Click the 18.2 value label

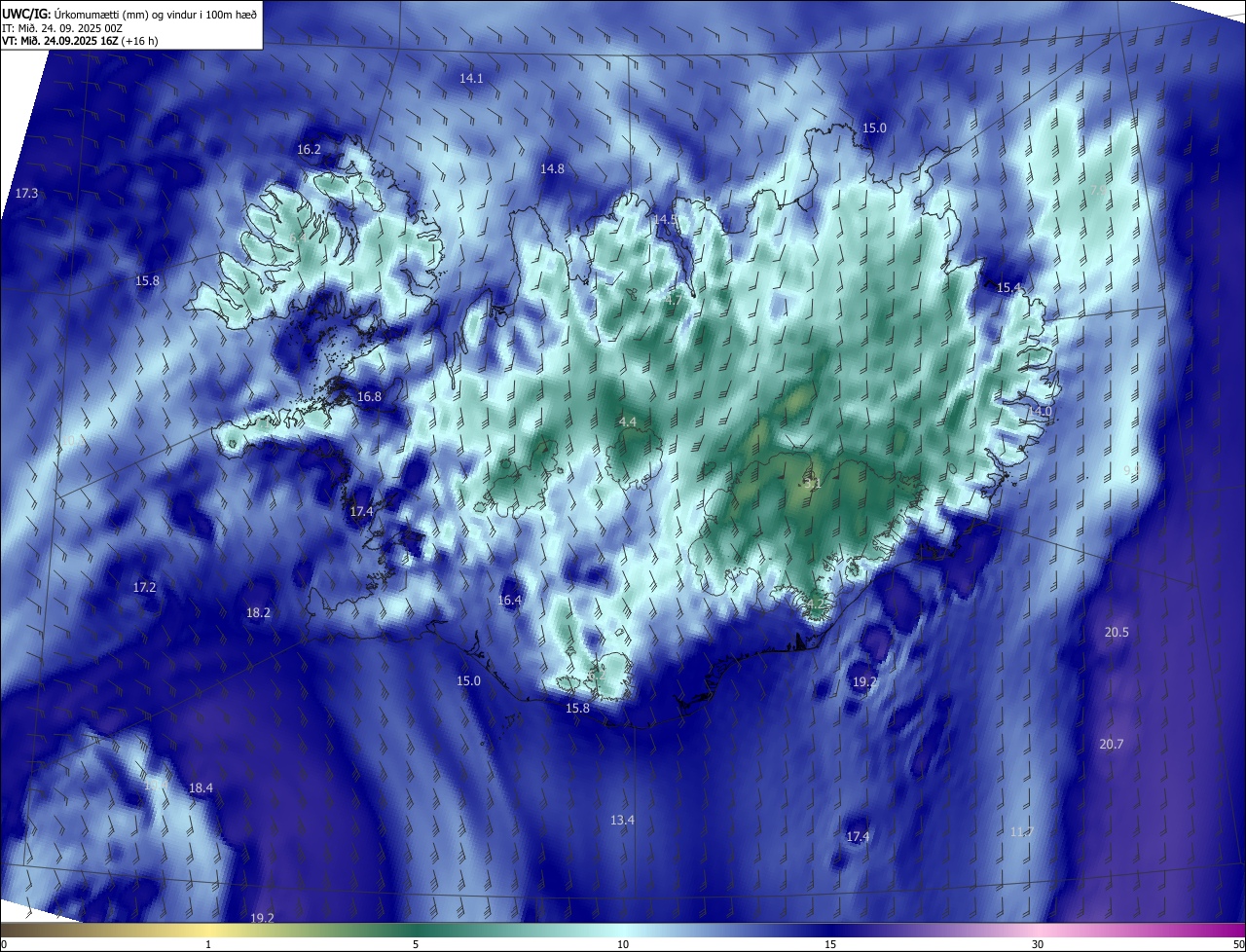point(258,613)
